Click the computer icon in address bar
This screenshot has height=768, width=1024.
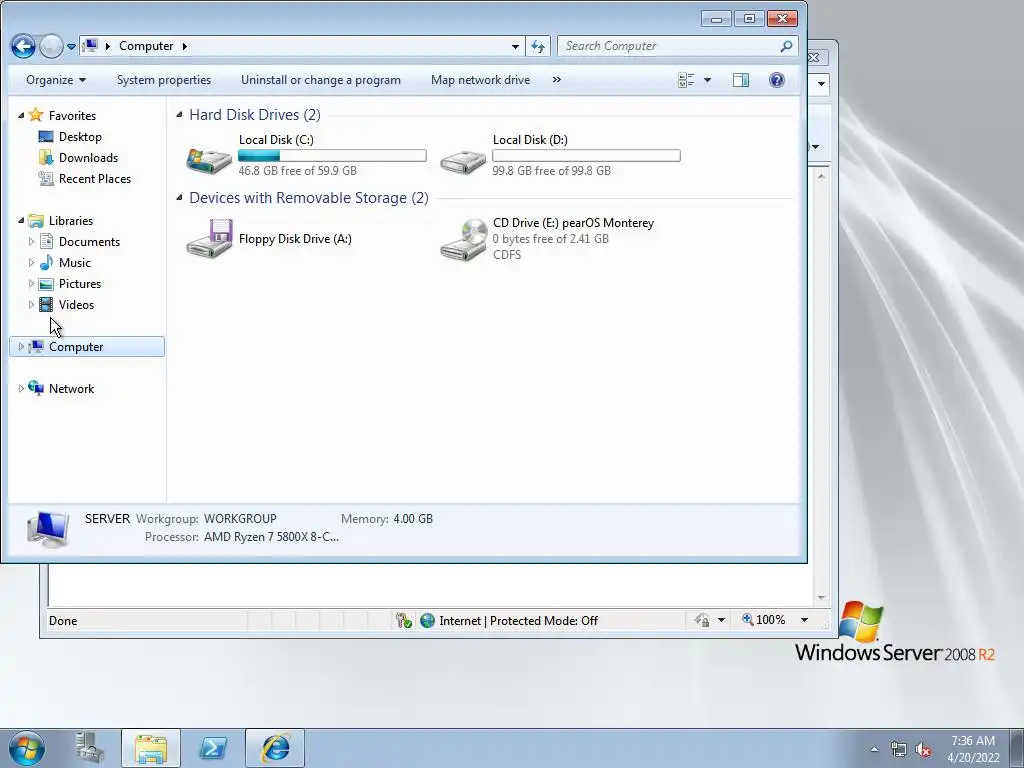coord(90,46)
